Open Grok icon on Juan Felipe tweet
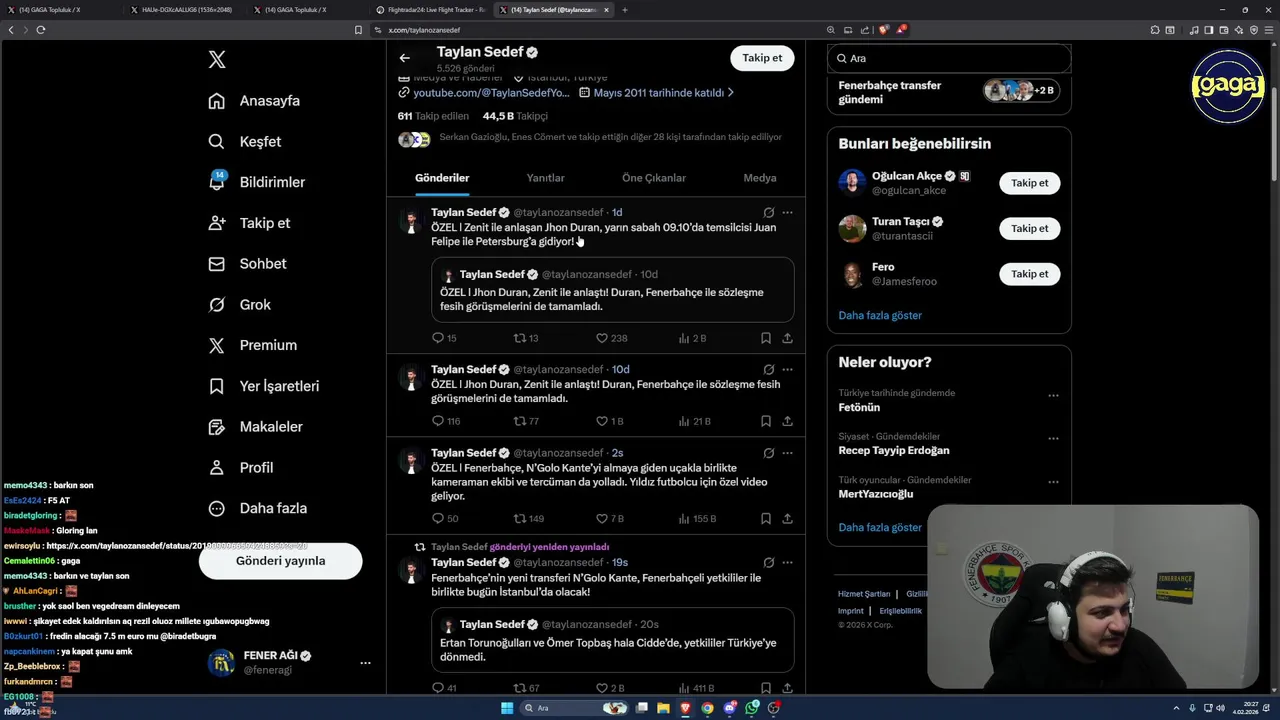The image size is (1280, 720). (768, 212)
